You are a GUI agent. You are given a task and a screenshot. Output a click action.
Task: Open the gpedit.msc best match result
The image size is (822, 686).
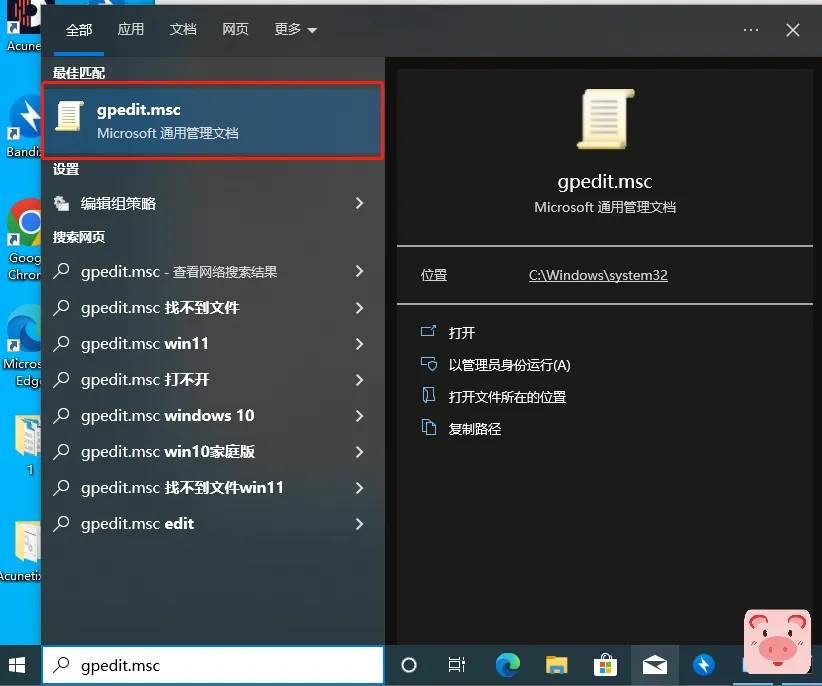click(x=213, y=121)
